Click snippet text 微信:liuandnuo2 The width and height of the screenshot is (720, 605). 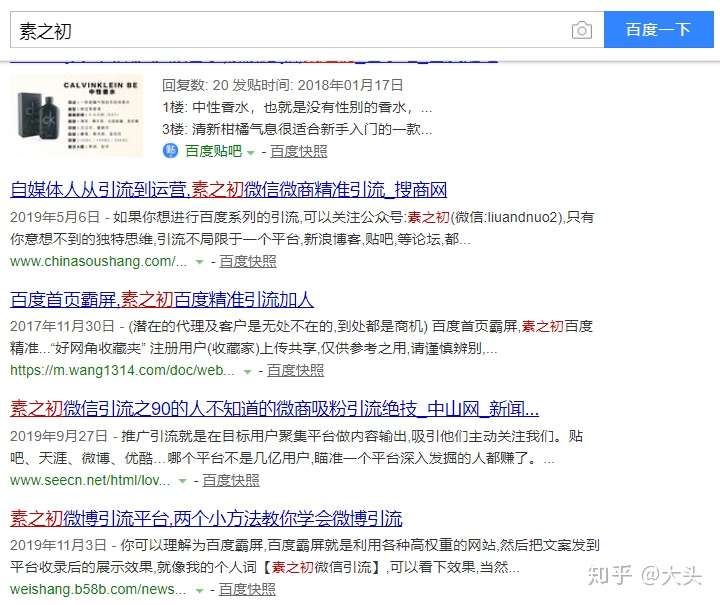click(x=506, y=217)
